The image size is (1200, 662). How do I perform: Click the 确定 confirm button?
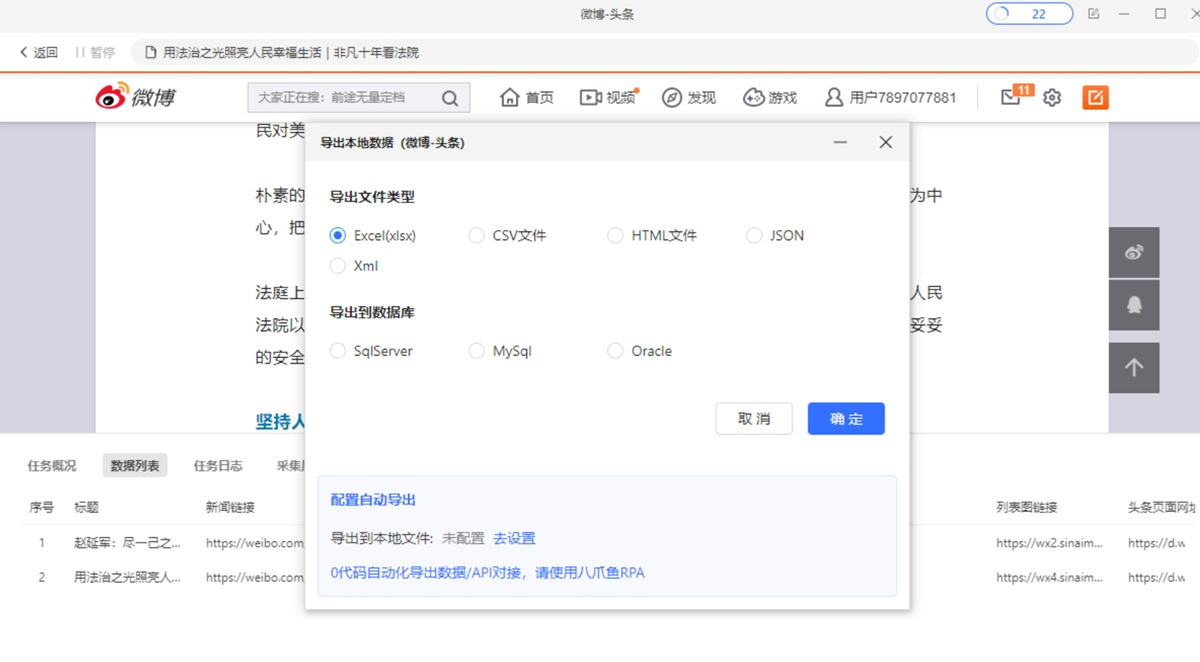[846, 419]
